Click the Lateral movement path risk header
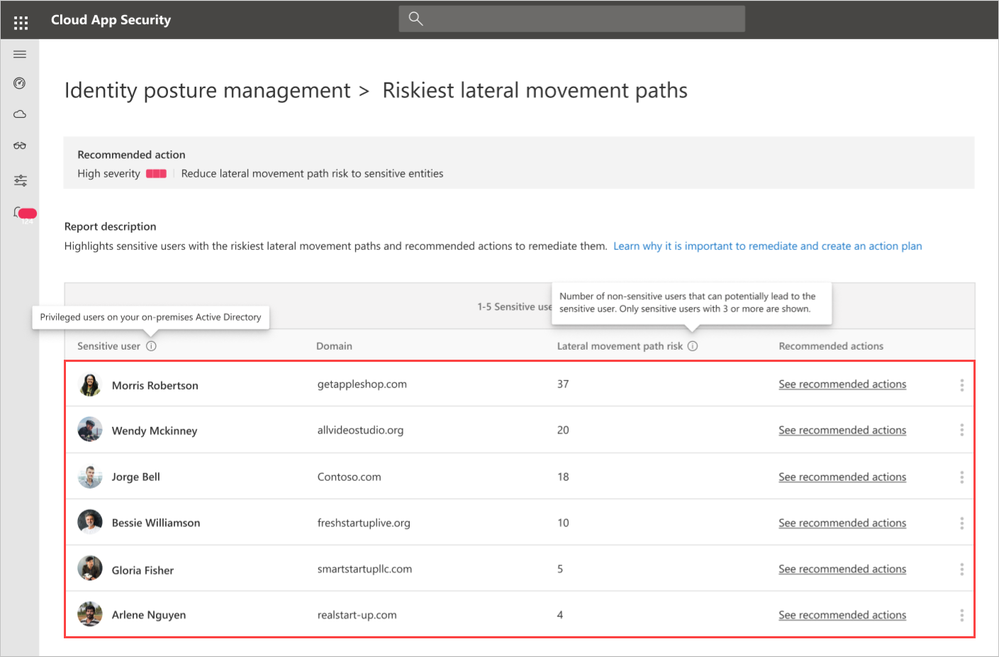This screenshot has width=999, height=657. tap(619, 346)
